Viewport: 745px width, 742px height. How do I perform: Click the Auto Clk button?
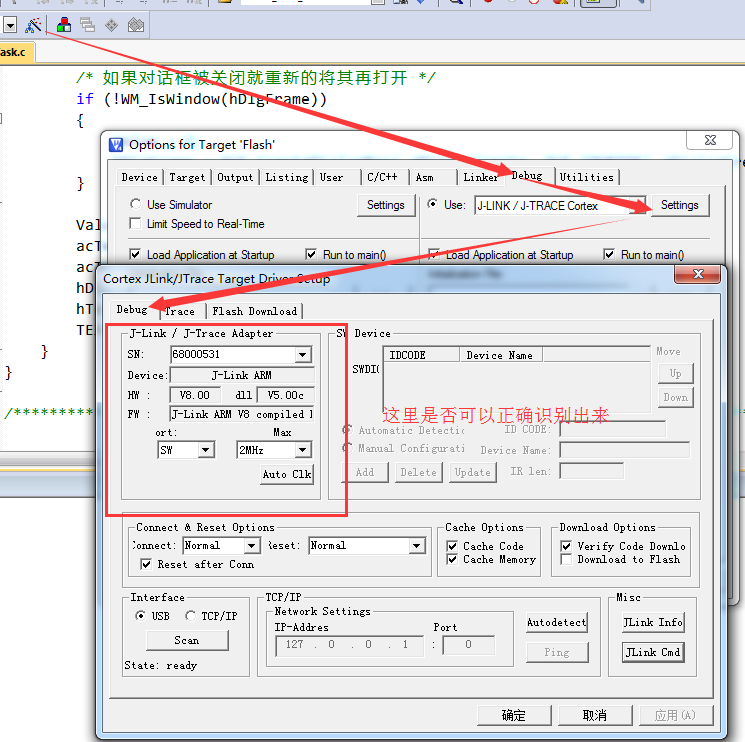(287, 475)
